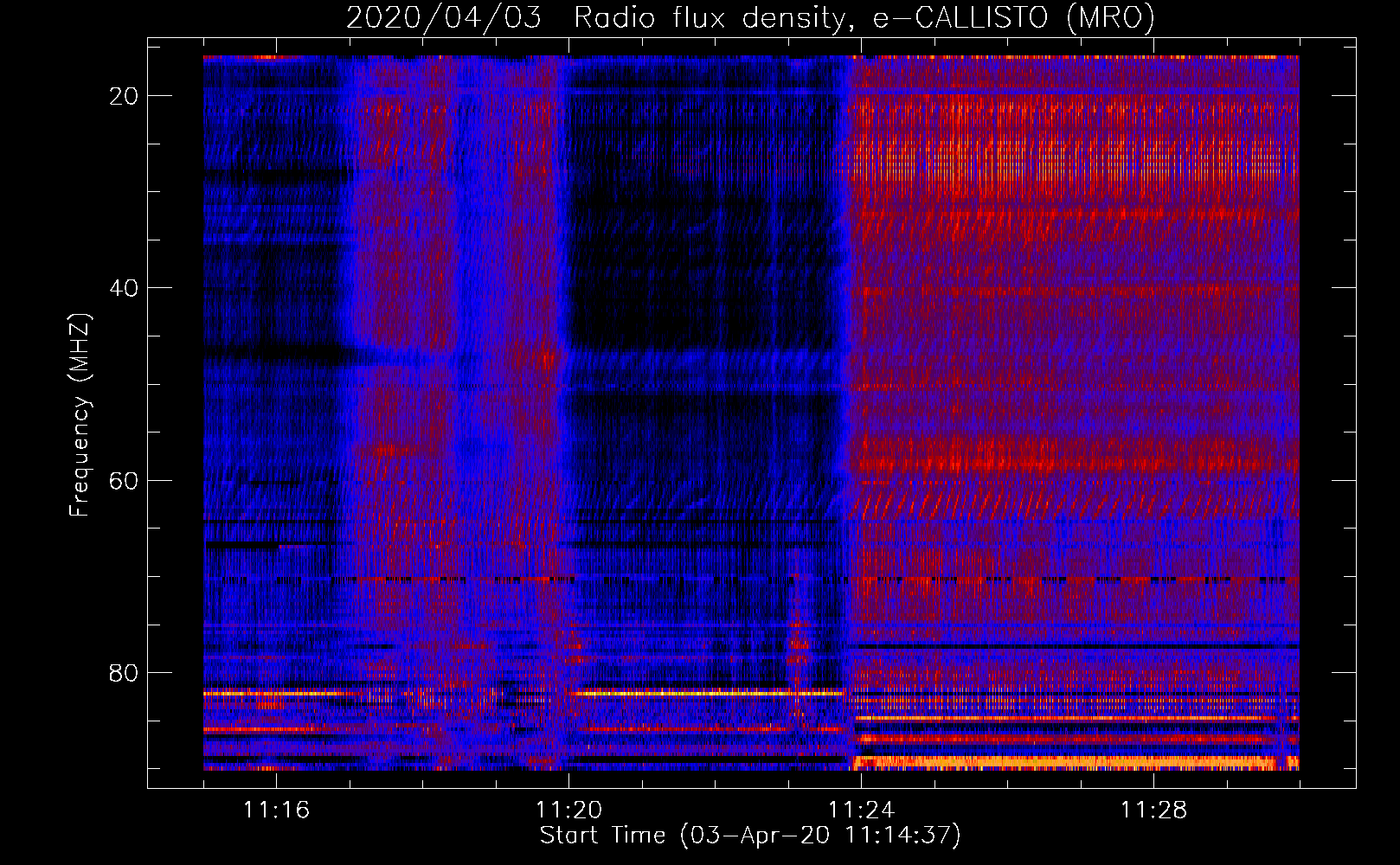Click the 11:24 time tick label
The image size is (1400, 865).
click(861, 811)
